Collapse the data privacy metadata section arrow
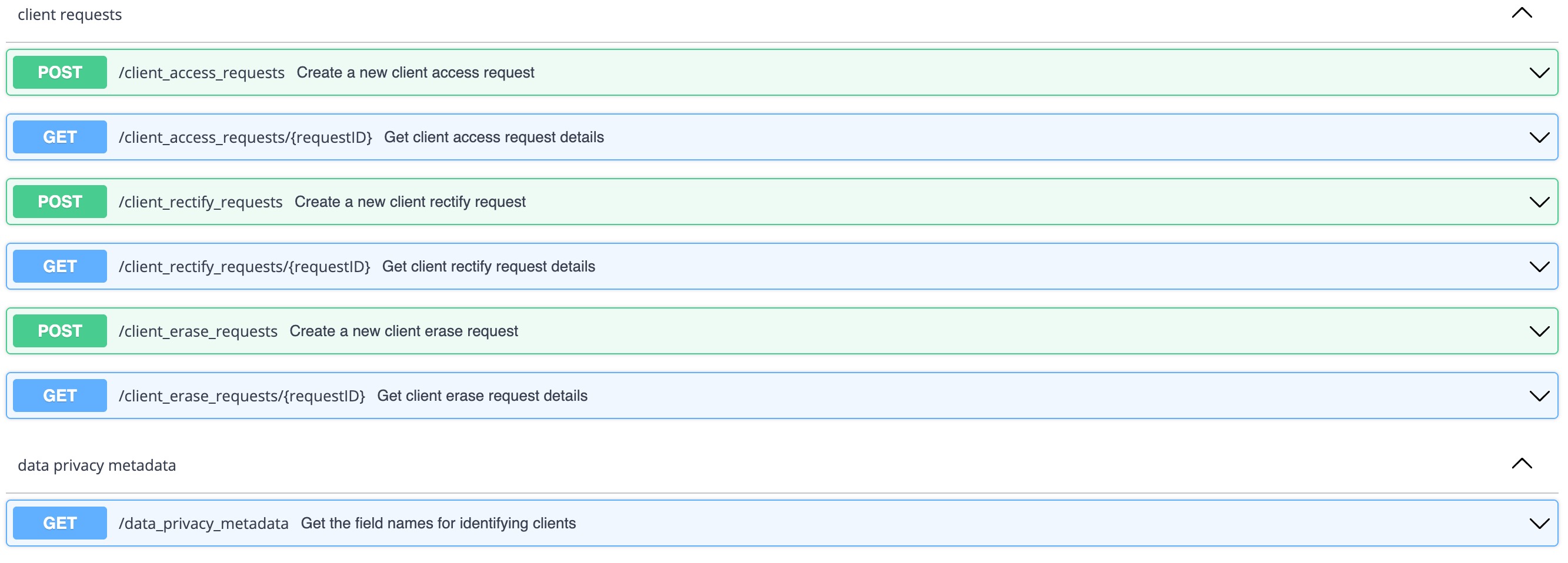Viewport: 1568px width, 563px height. pyautogui.click(x=1521, y=464)
